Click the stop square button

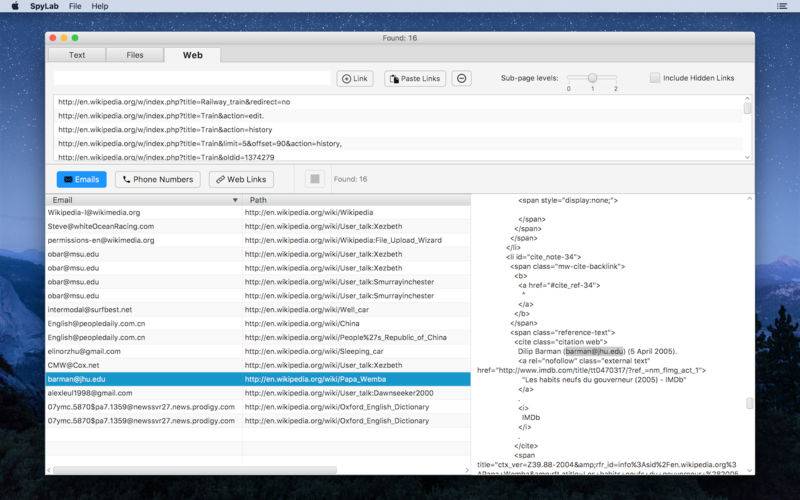(x=315, y=179)
